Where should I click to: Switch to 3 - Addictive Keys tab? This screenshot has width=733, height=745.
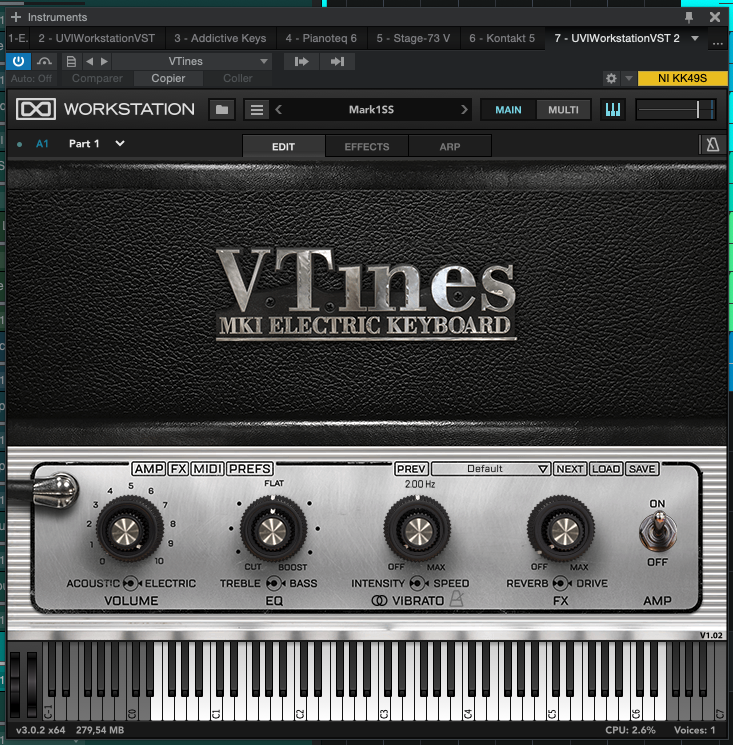pyautogui.click(x=220, y=38)
